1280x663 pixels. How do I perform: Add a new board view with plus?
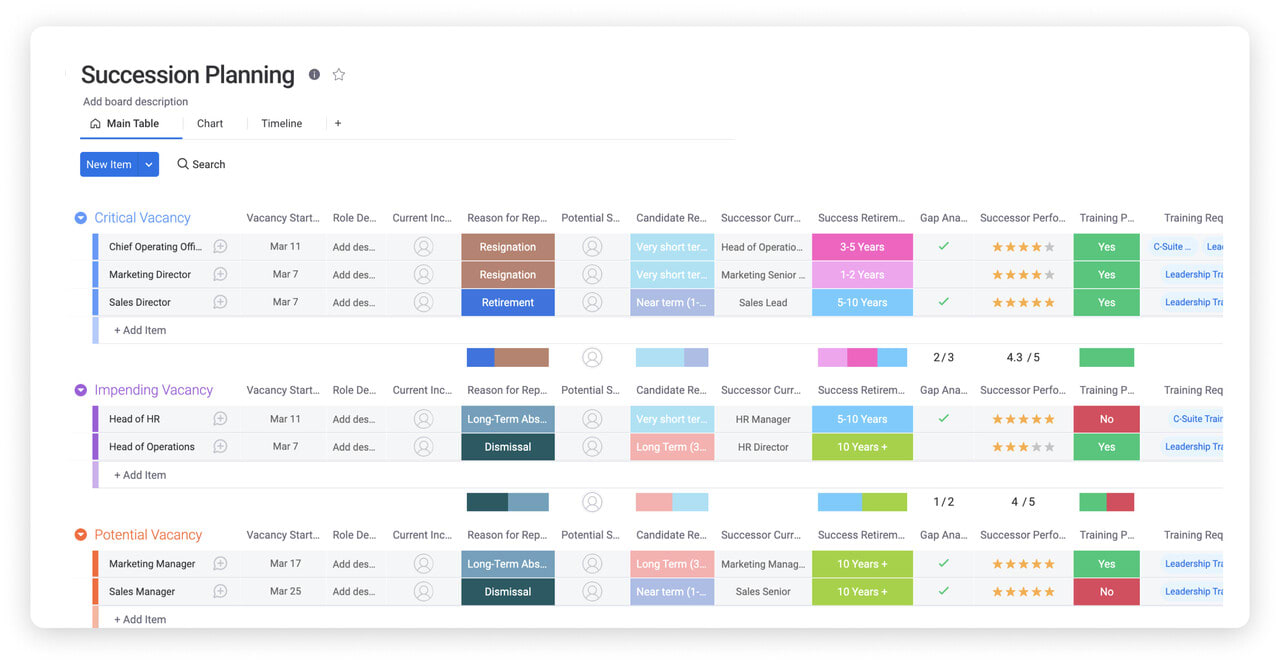tap(338, 124)
